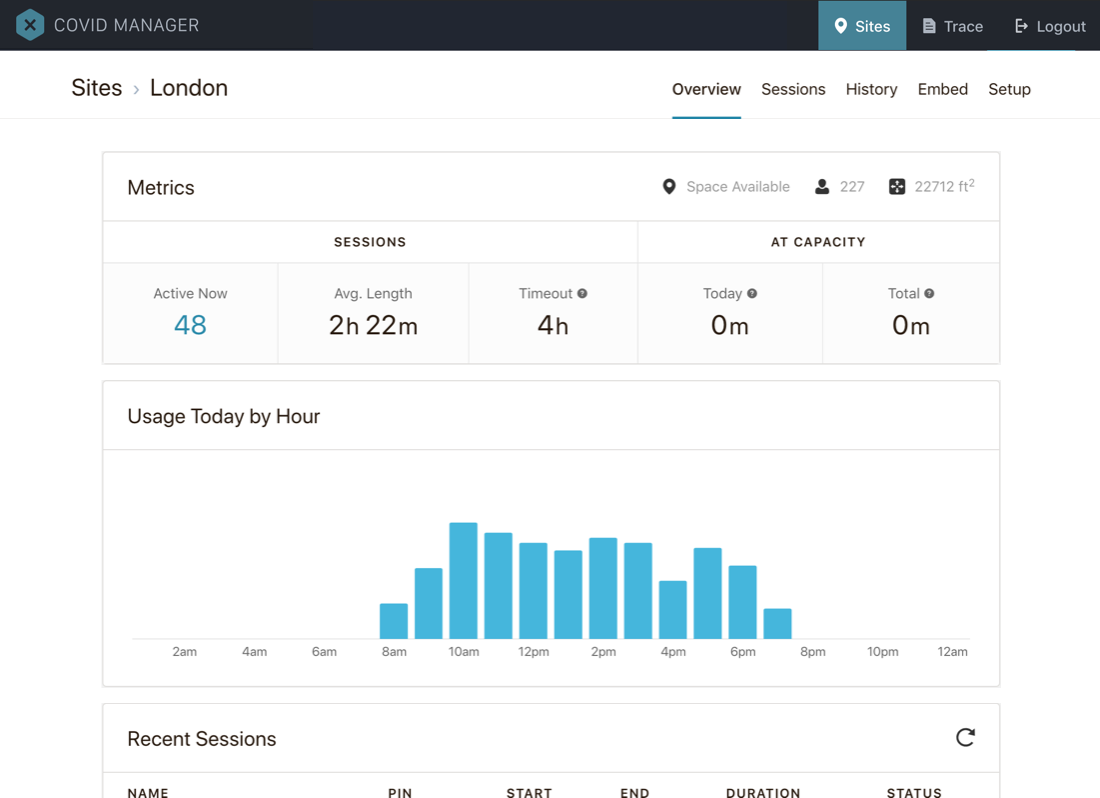Click the Active Now value 48
This screenshot has height=798, width=1100.
[x=190, y=325]
